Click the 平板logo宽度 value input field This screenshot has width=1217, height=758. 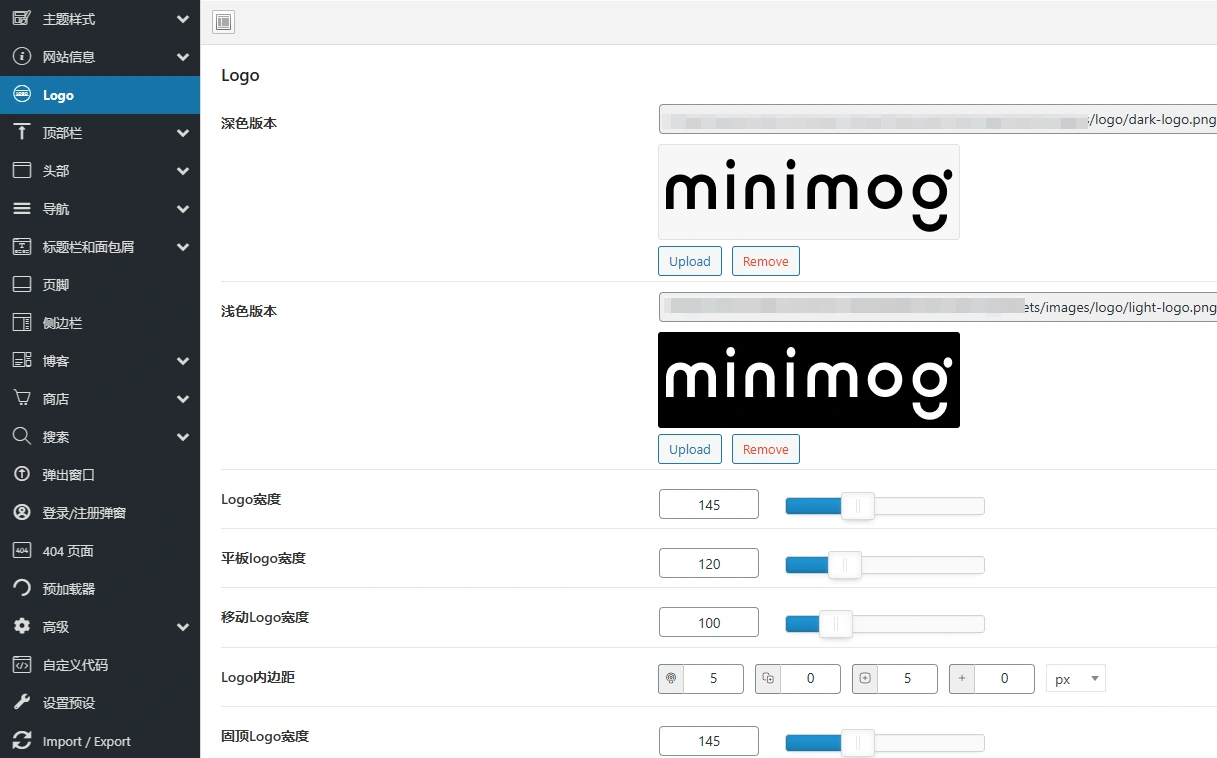[x=708, y=563]
